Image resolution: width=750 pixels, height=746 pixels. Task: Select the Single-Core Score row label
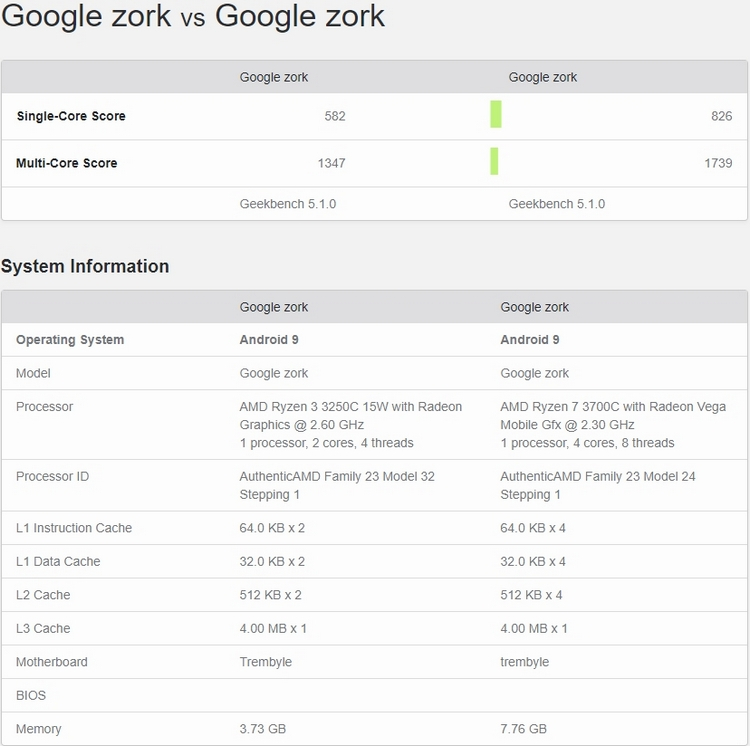(71, 116)
